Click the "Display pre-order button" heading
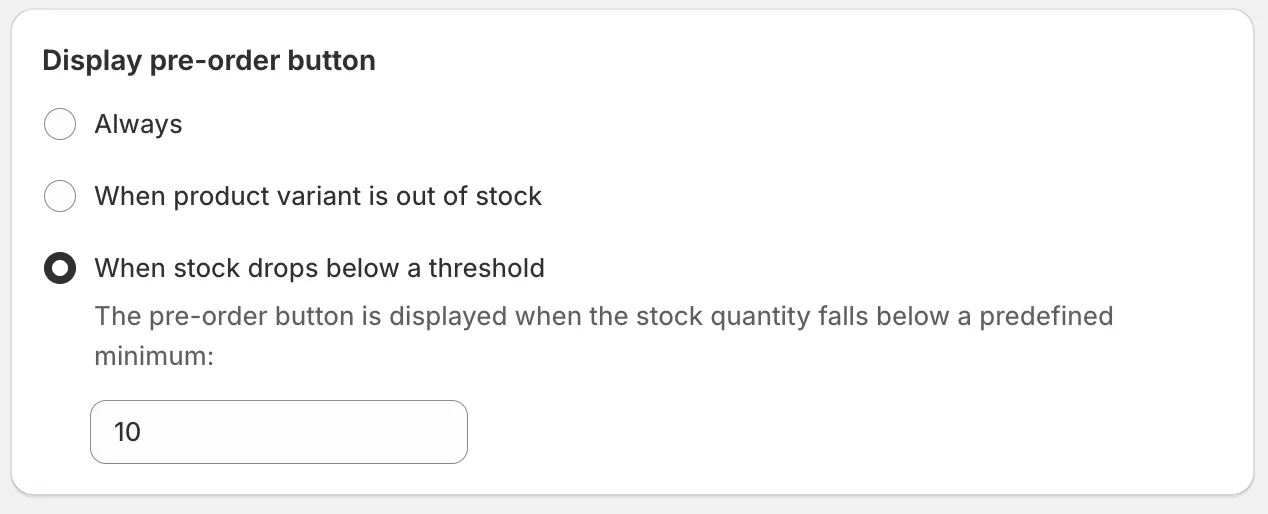The width and height of the screenshot is (1268, 514). [209, 61]
